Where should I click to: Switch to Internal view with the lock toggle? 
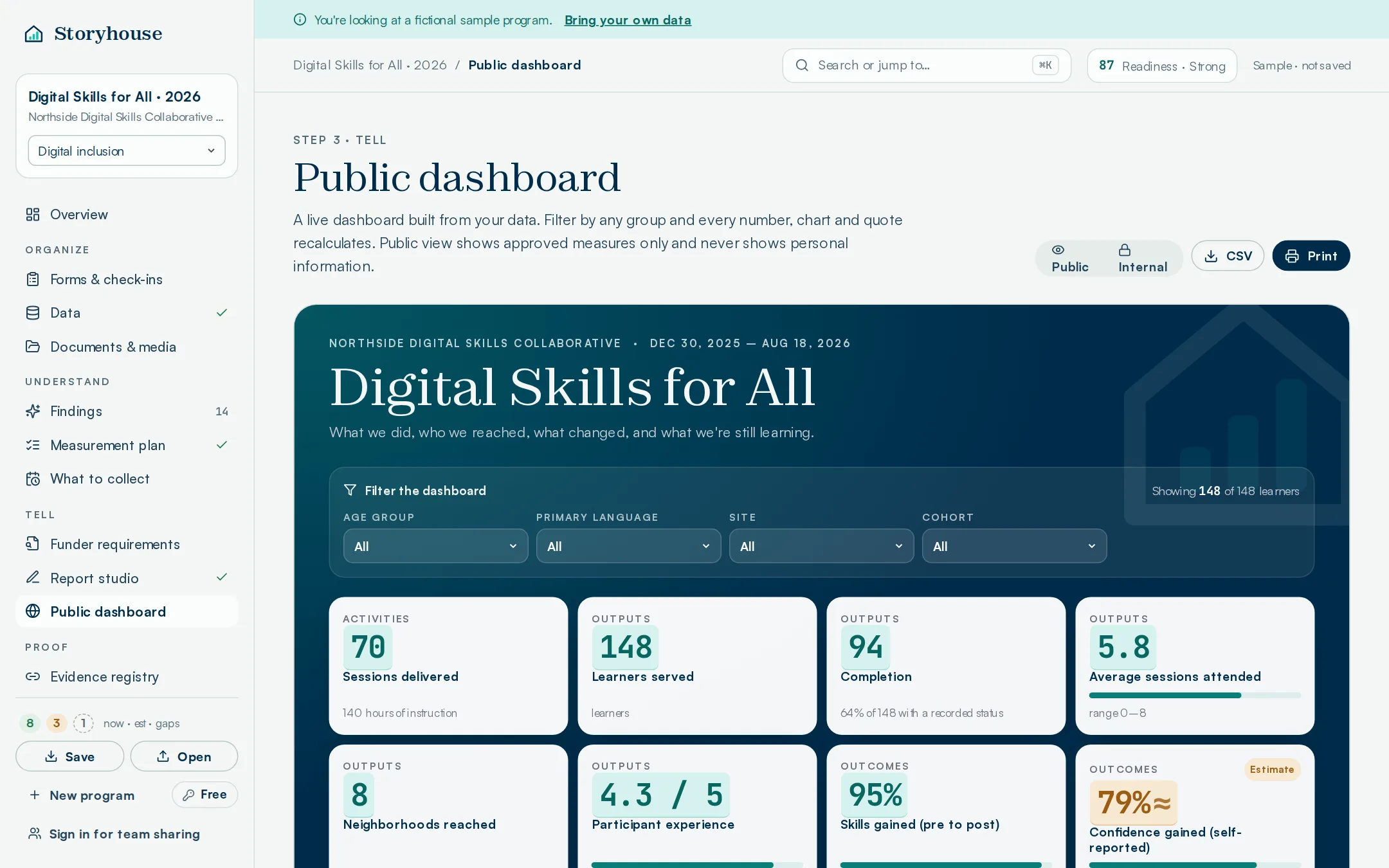click(x=1143, y=258)
